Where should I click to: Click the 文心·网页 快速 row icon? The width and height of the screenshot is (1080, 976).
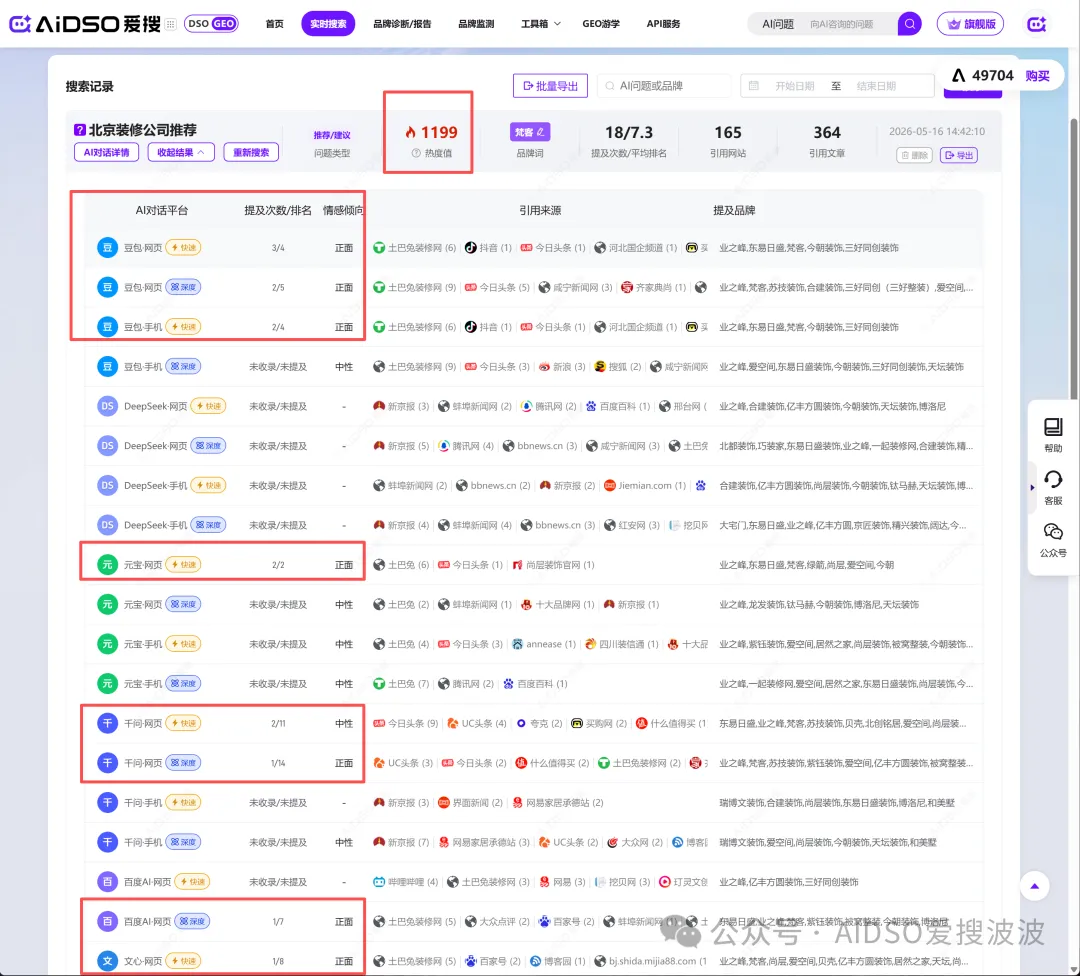pyautogui.click(x=107, y=960)
